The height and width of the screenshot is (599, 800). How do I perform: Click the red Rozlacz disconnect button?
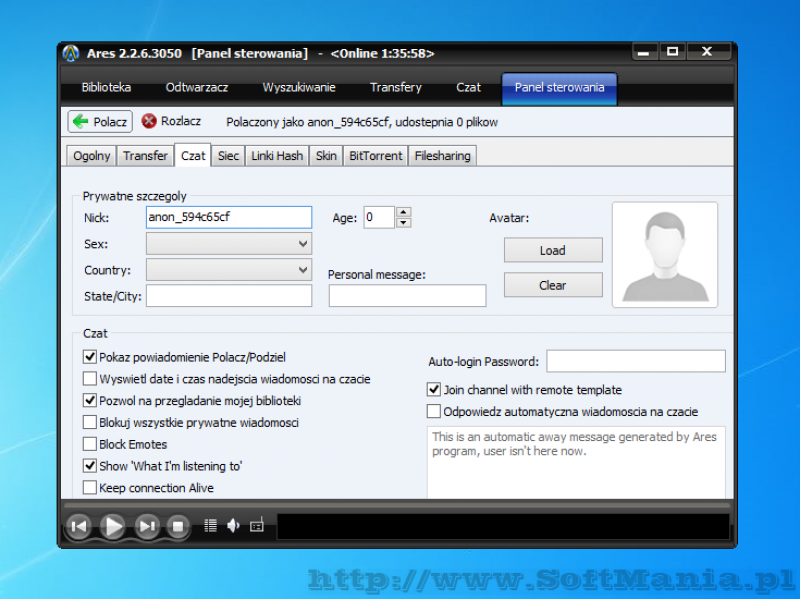[x=171, y=121]
